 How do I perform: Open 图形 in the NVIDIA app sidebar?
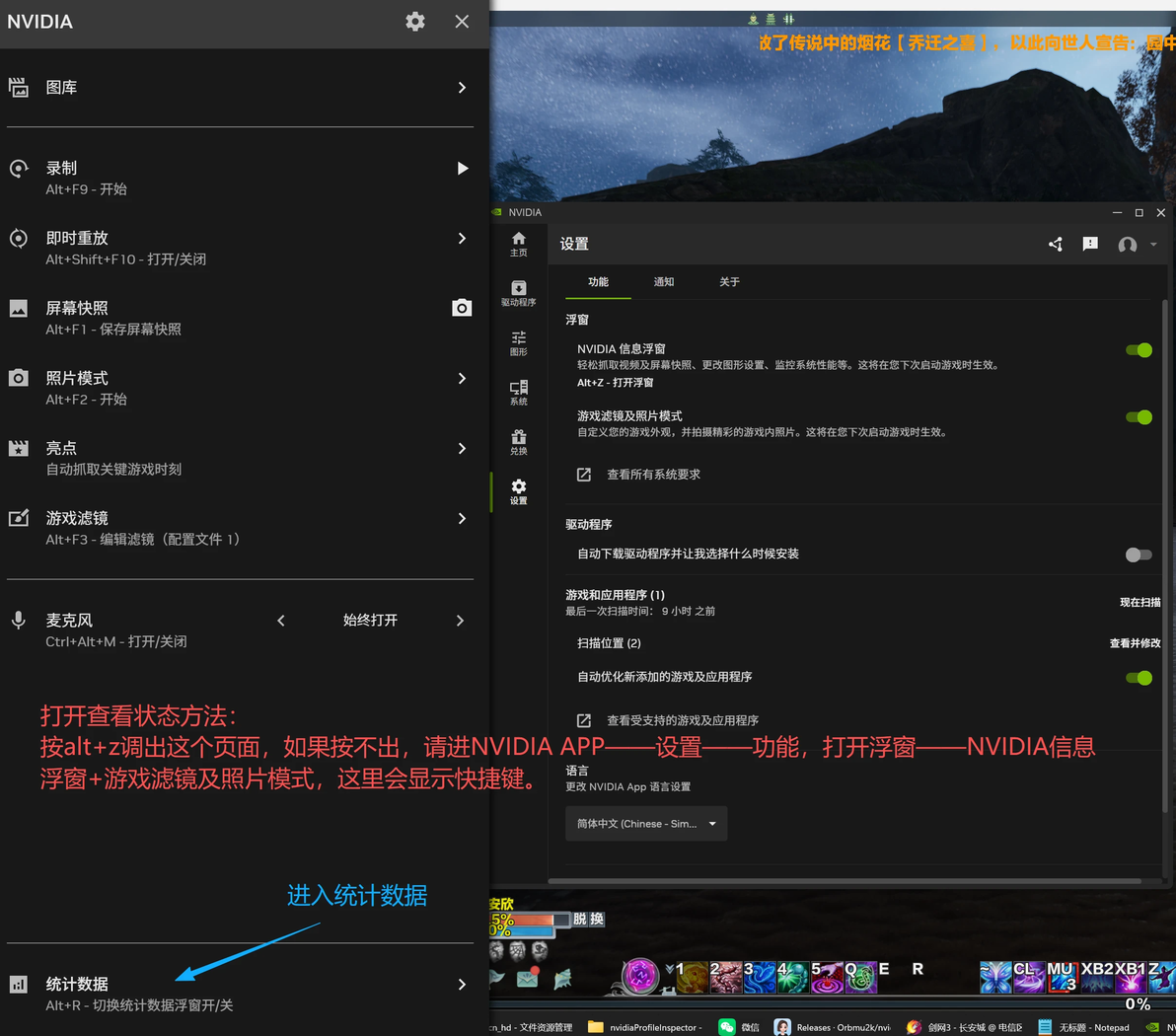tap(518, 343)
